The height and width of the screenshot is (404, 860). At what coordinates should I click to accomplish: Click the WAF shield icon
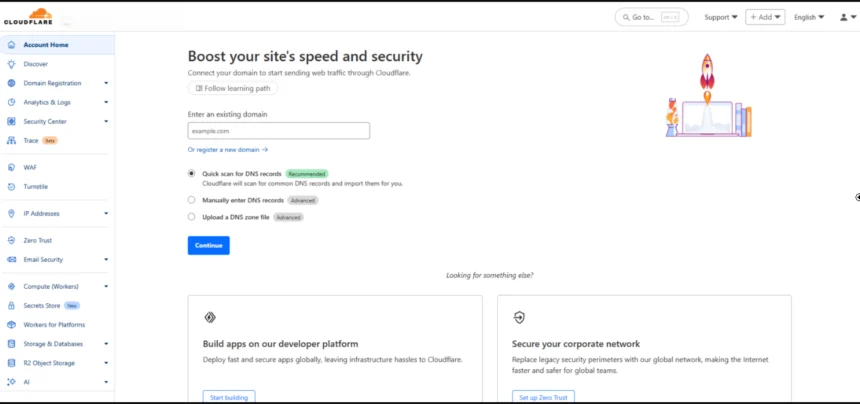pos(11,168)
